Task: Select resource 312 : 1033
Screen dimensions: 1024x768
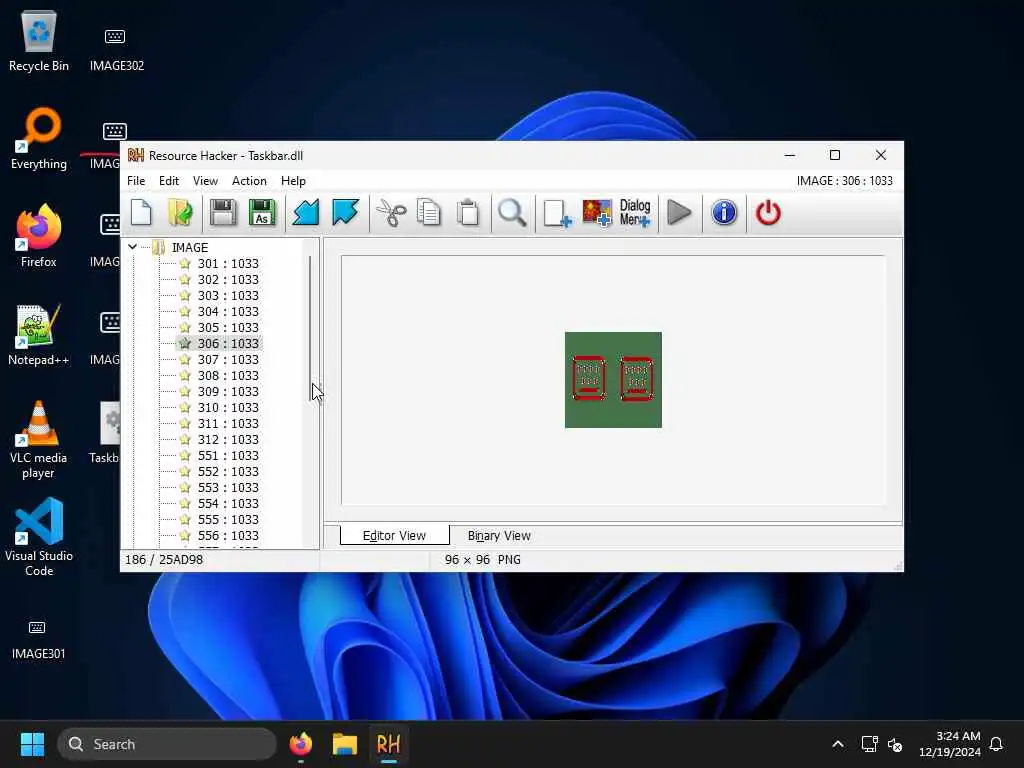Action: tap(228, 440)
